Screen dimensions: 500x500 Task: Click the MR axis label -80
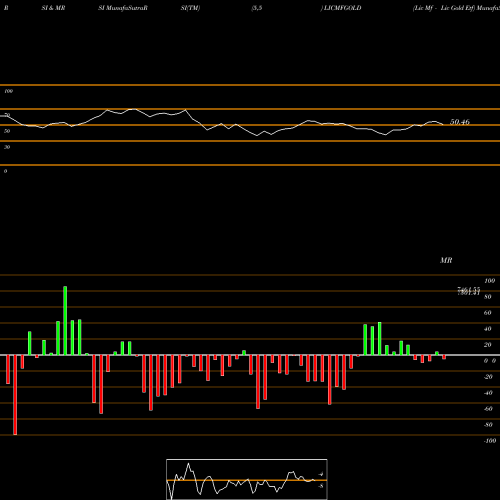click(x=488, y=425)
